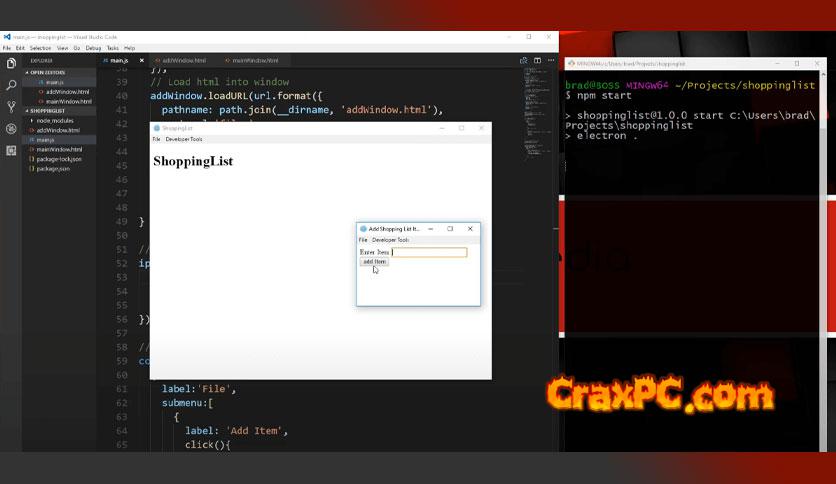Open the Selection menu in VS Code
Image resolution: width=836 pixels, height=484 pixels.
pyautogui.click(x=41, y=48)
